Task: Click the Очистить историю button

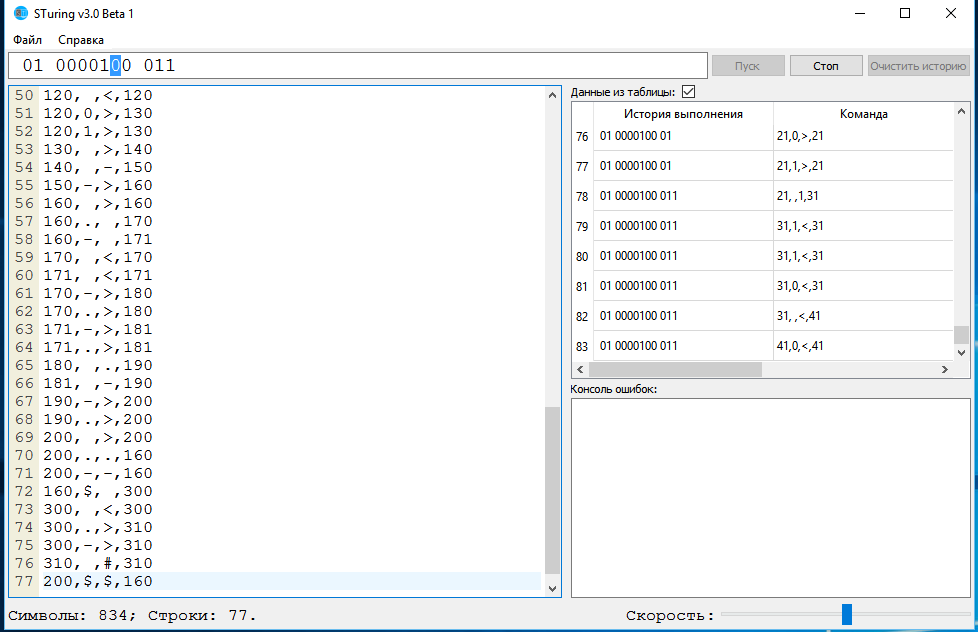Action: click(x=919, y=66)
